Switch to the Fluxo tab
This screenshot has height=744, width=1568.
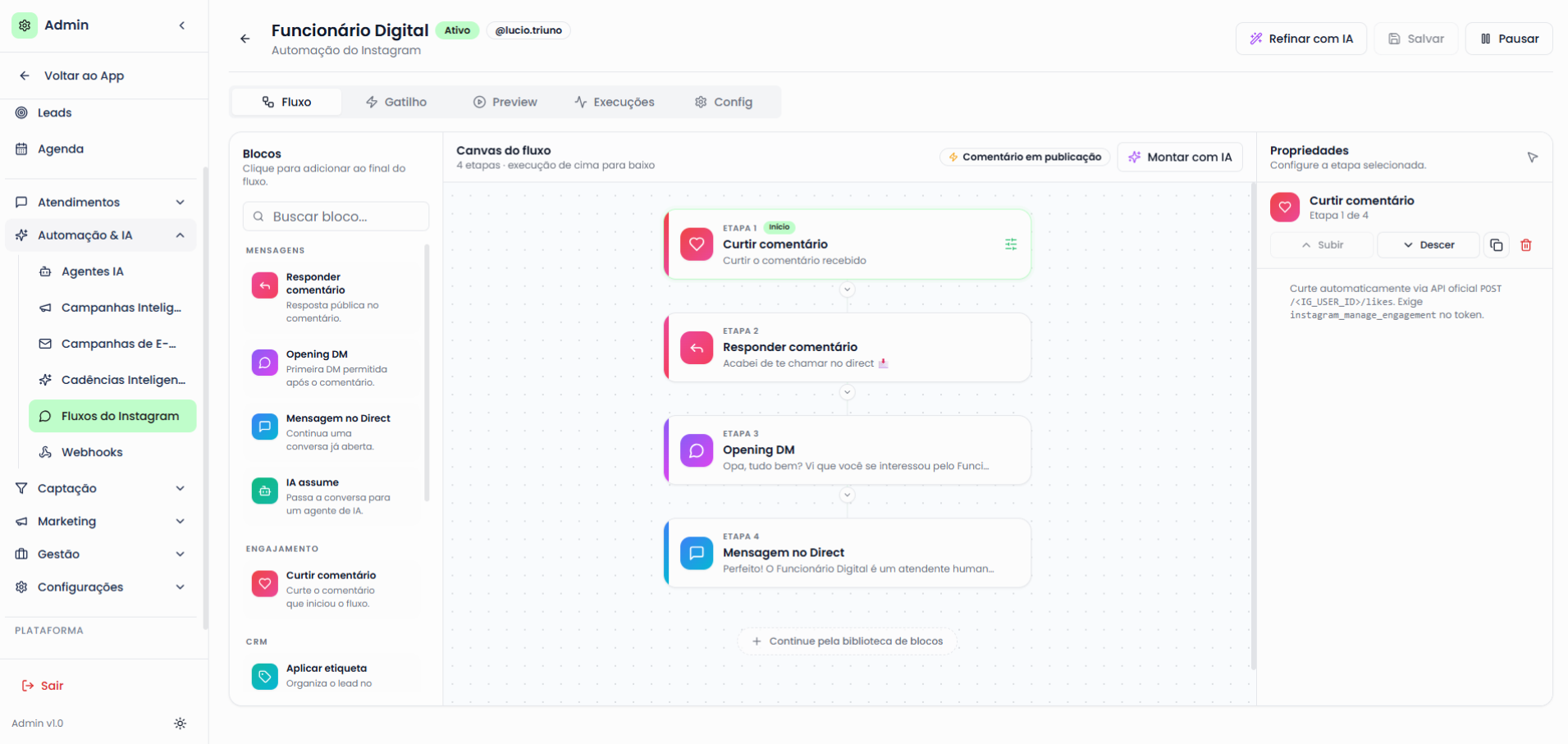[x=286, y=102]
